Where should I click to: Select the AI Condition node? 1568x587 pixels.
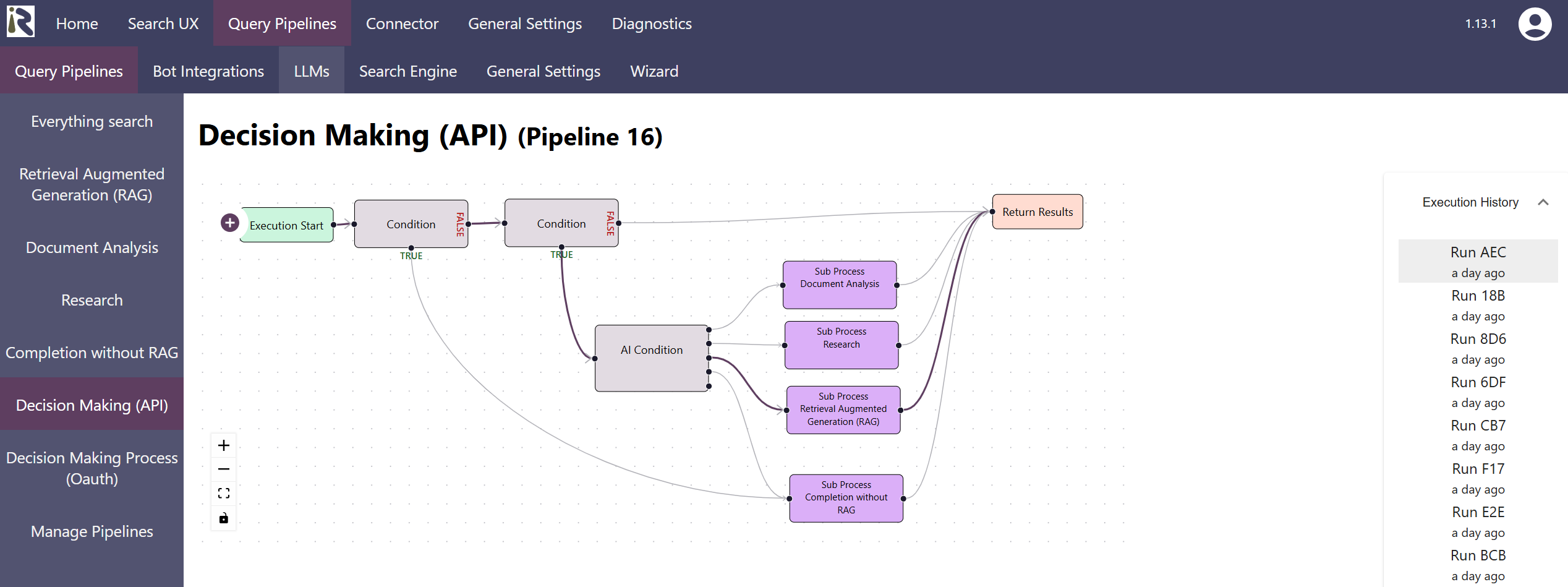pyautogui.click(x=651, y=358)
